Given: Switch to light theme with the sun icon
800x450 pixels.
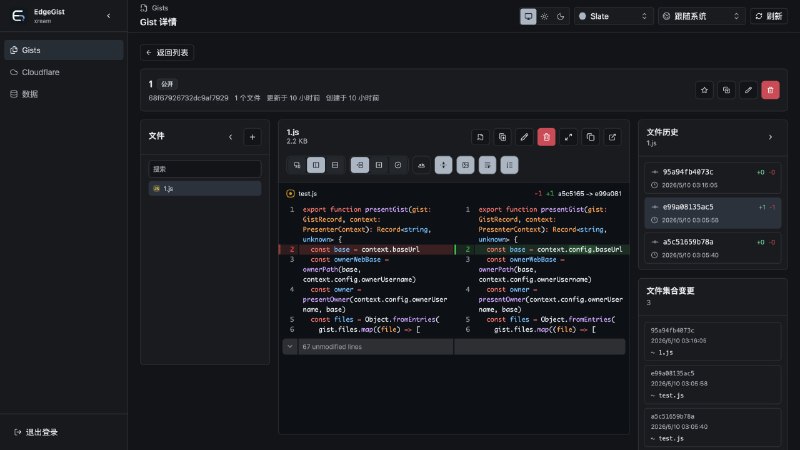Looking at the screenshot, I should tap(544, 16).
